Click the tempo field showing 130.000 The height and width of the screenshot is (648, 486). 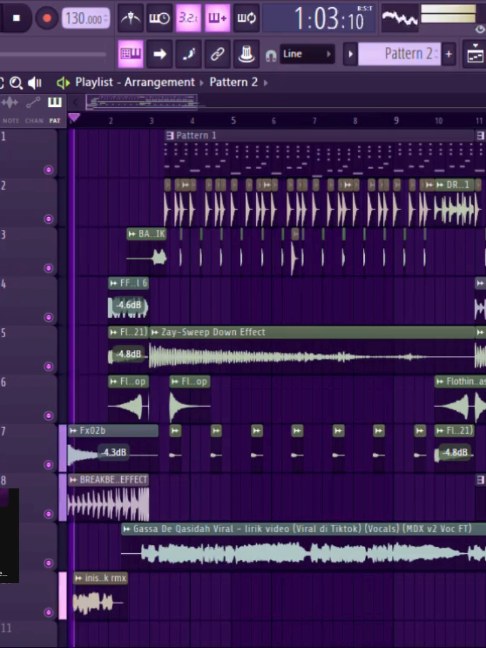pos(86,18)
